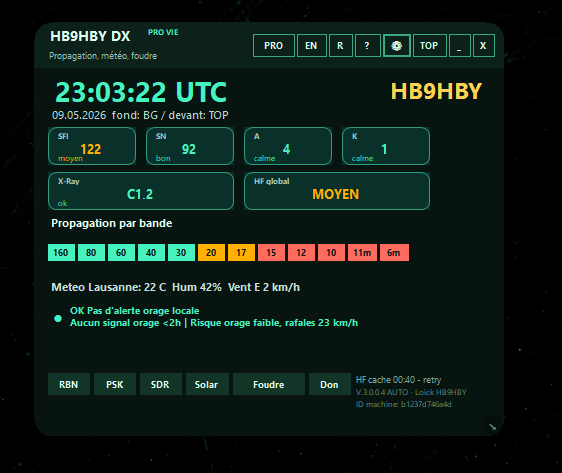Close the widget with X button
The width and height of the screenshot is (562, 473).
tap(483, 46)
